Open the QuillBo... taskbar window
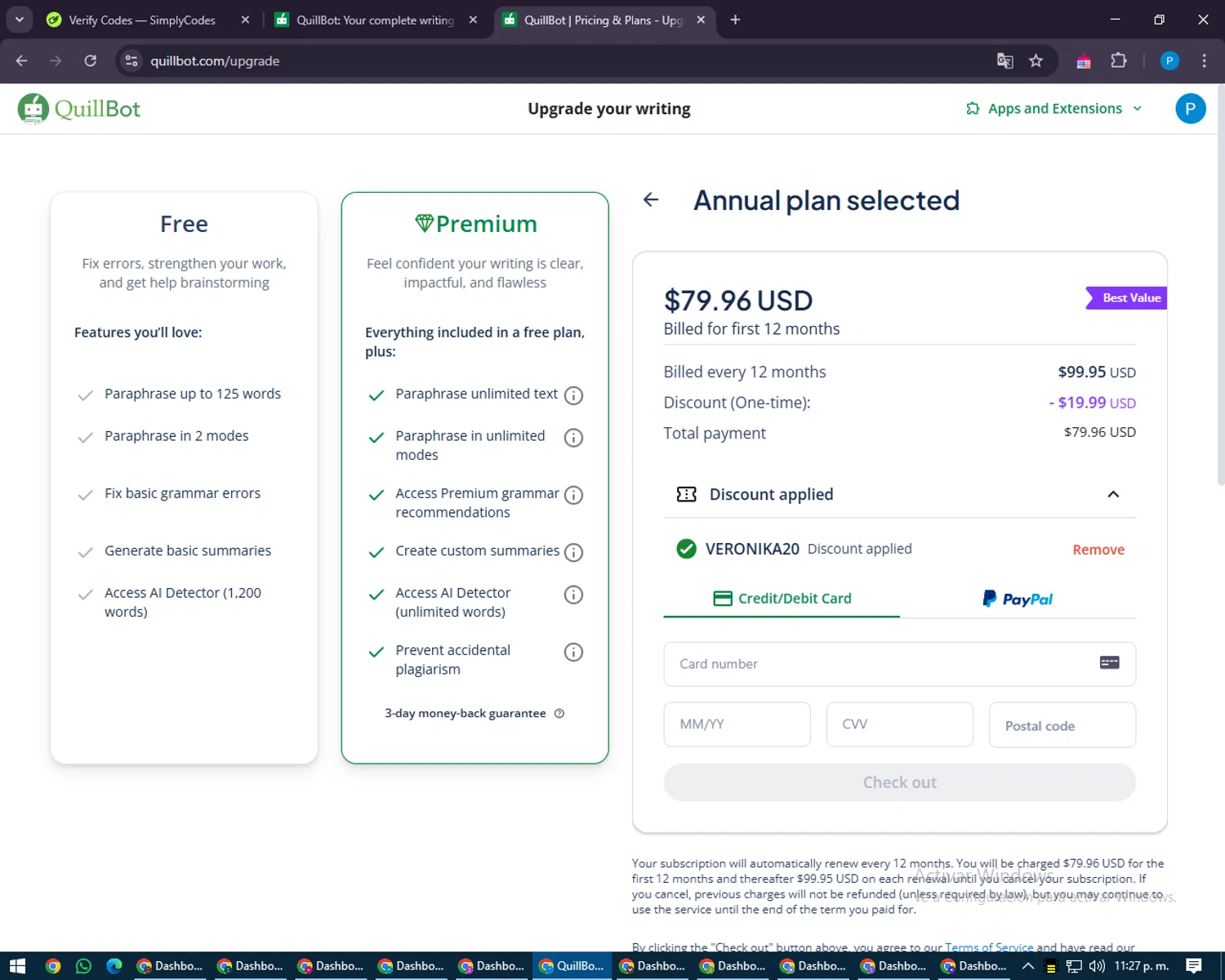Image resolution: width=1225 pixels, height=980 pixels. point(572,966)
